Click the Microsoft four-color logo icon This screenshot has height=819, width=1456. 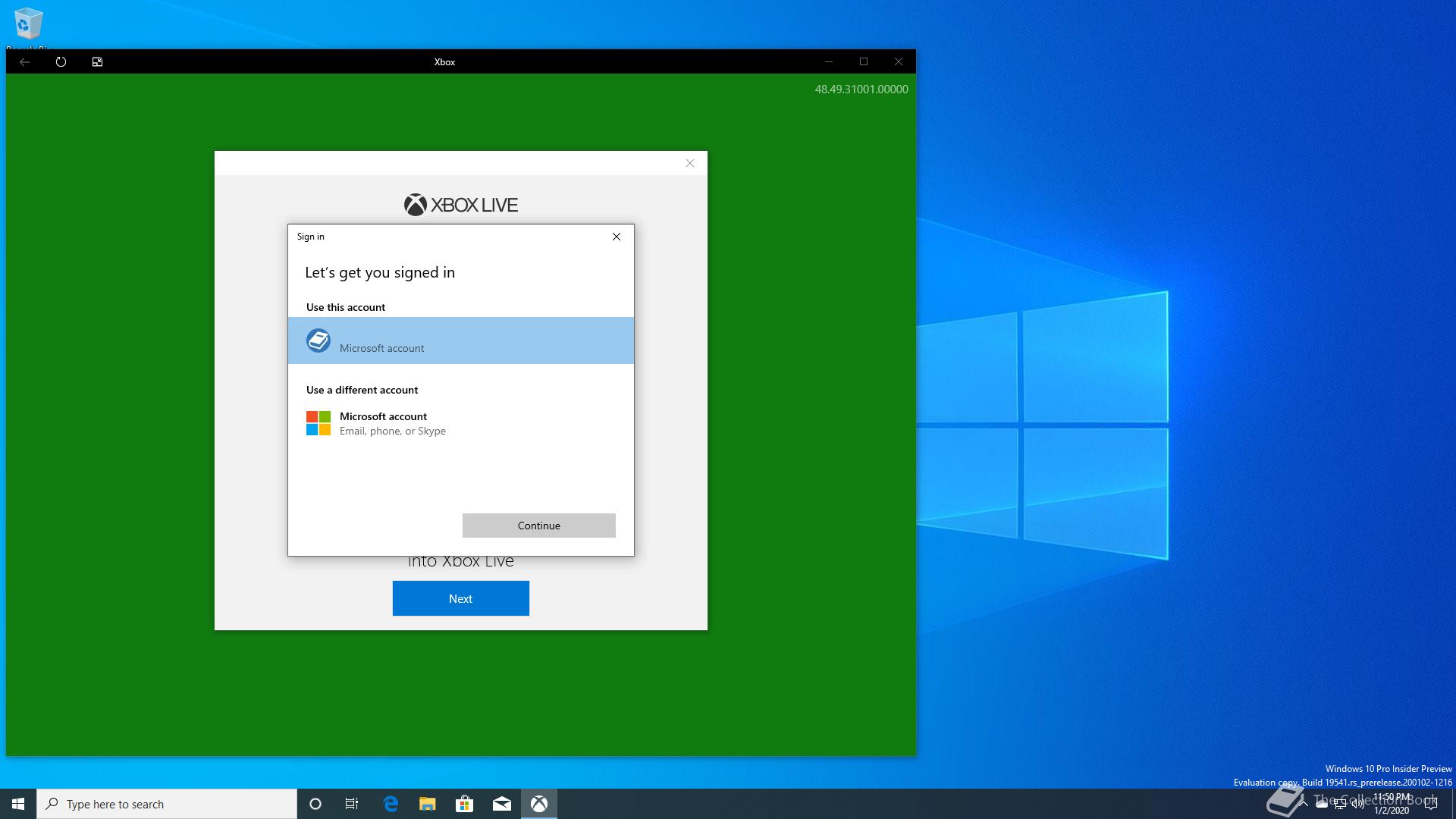(x=318, y=423)
